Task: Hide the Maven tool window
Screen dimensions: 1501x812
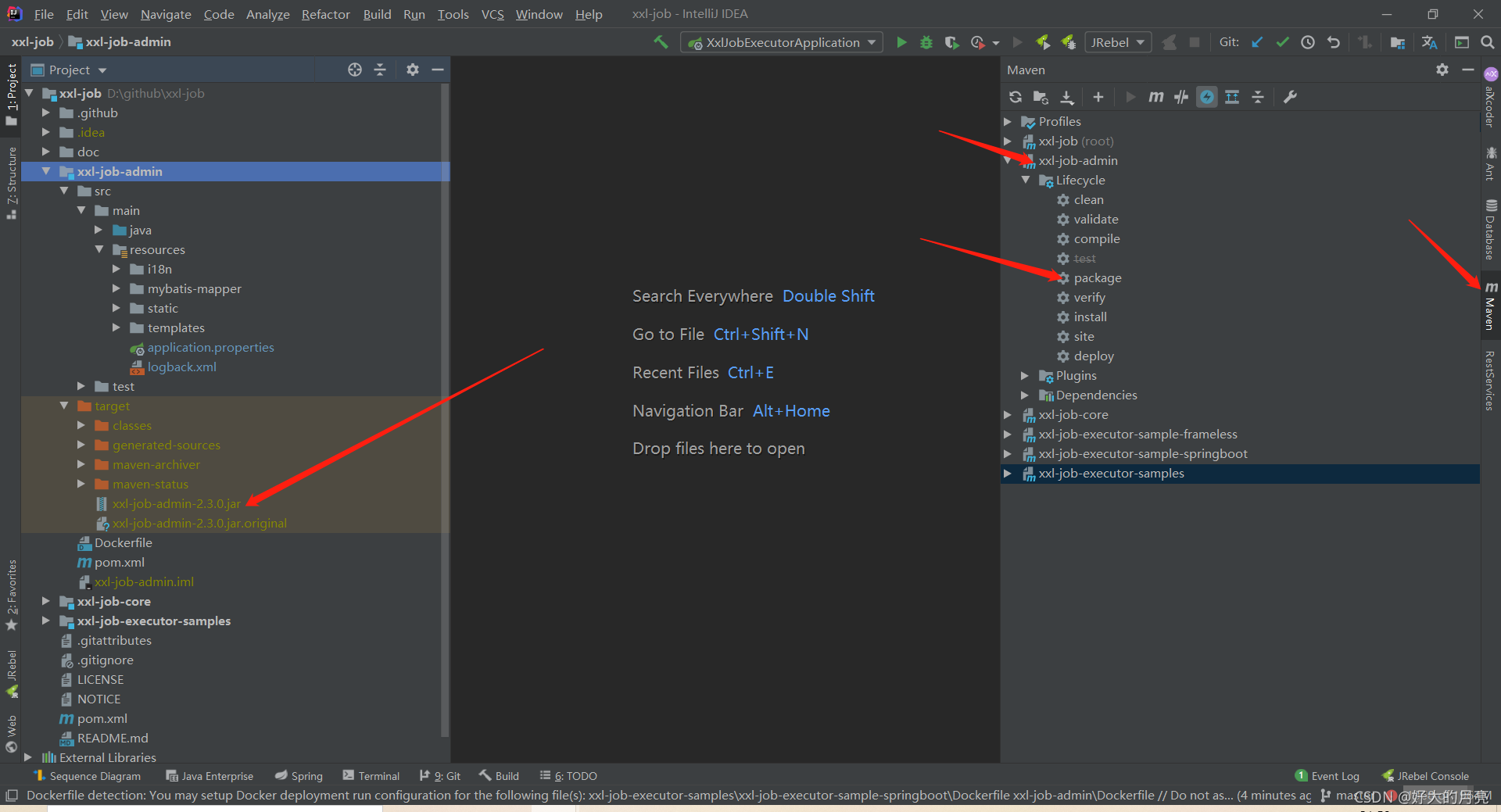Action: [1468, 70]
